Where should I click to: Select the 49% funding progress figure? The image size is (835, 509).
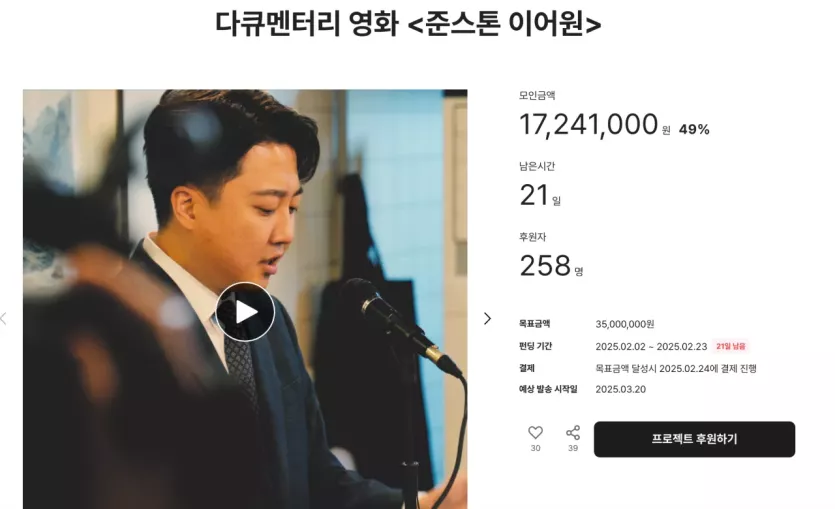click(694, 129)
